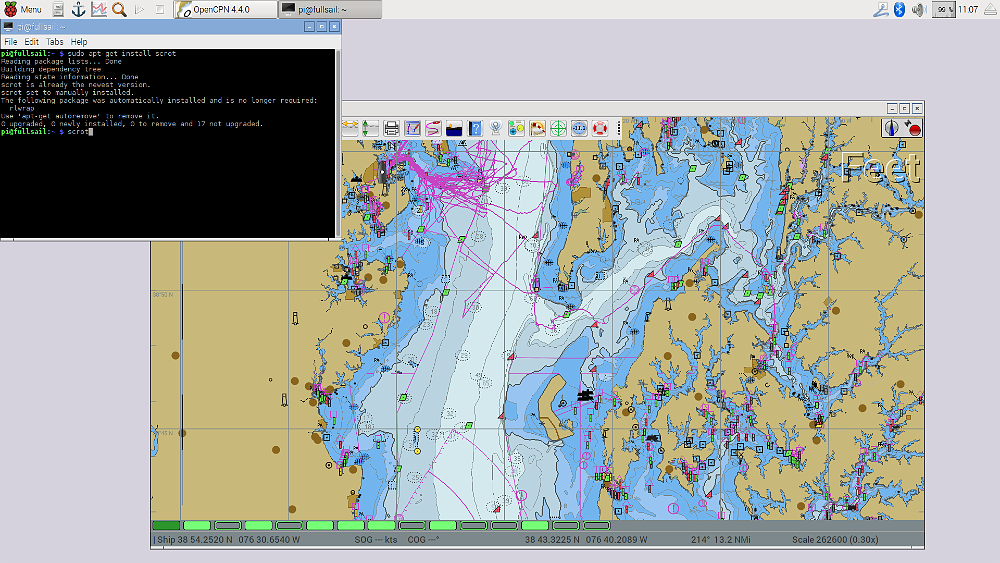This screenshot has width=1000, height=563.
Task: Open the terminal Help menu
Action: pos(79,42)
